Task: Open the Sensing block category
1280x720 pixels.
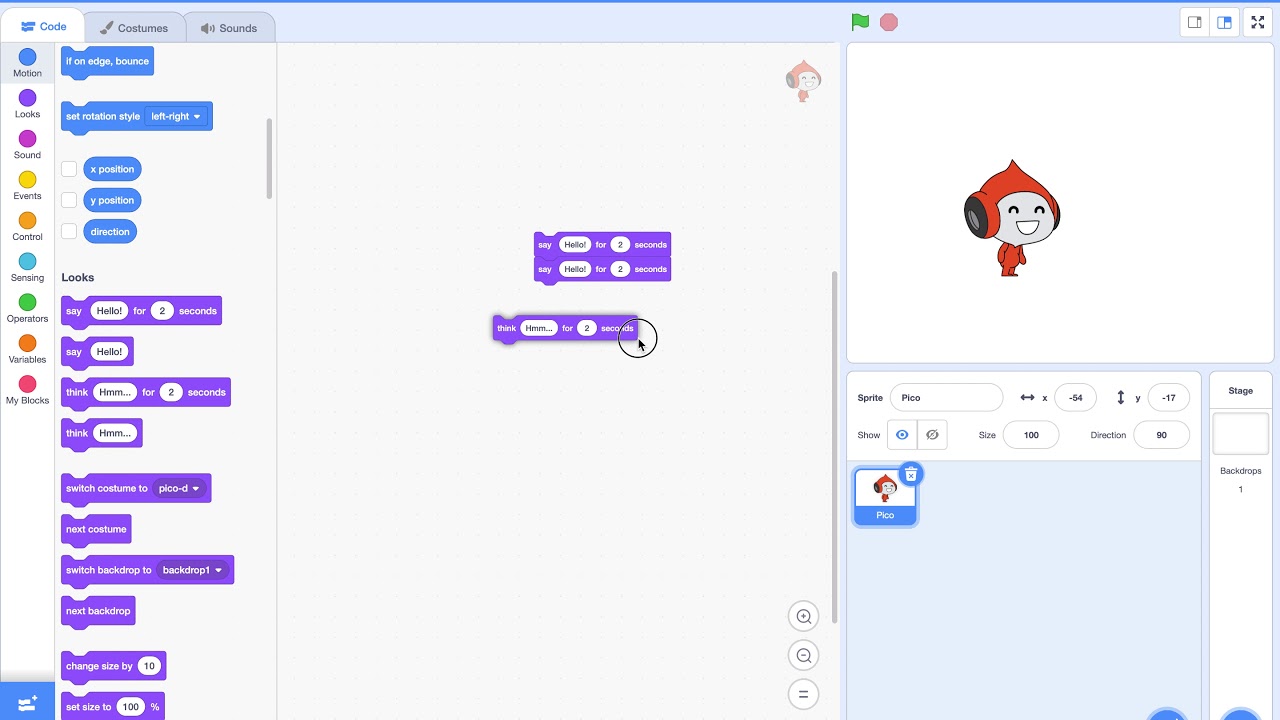Action: coord(27,262)
